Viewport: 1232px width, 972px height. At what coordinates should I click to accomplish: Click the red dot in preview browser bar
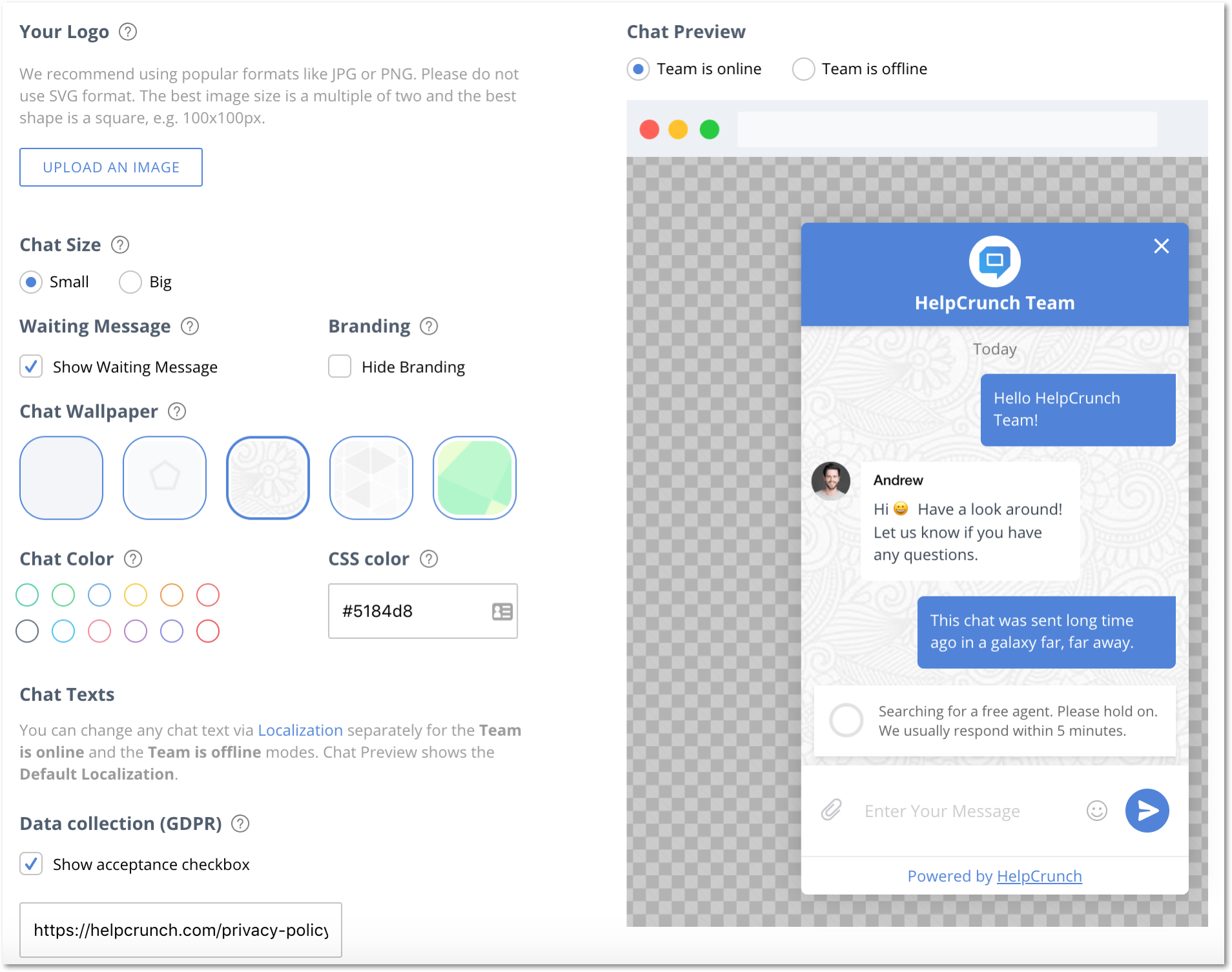(x=649, y=130)
